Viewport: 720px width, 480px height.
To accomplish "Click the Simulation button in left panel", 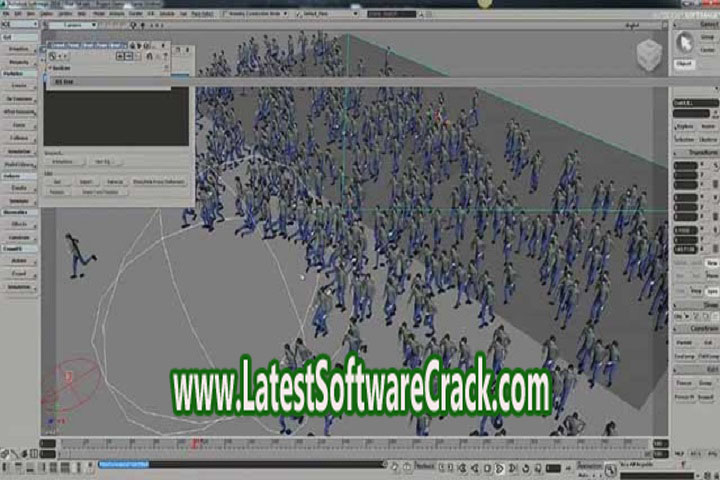I will coord(19,285).
